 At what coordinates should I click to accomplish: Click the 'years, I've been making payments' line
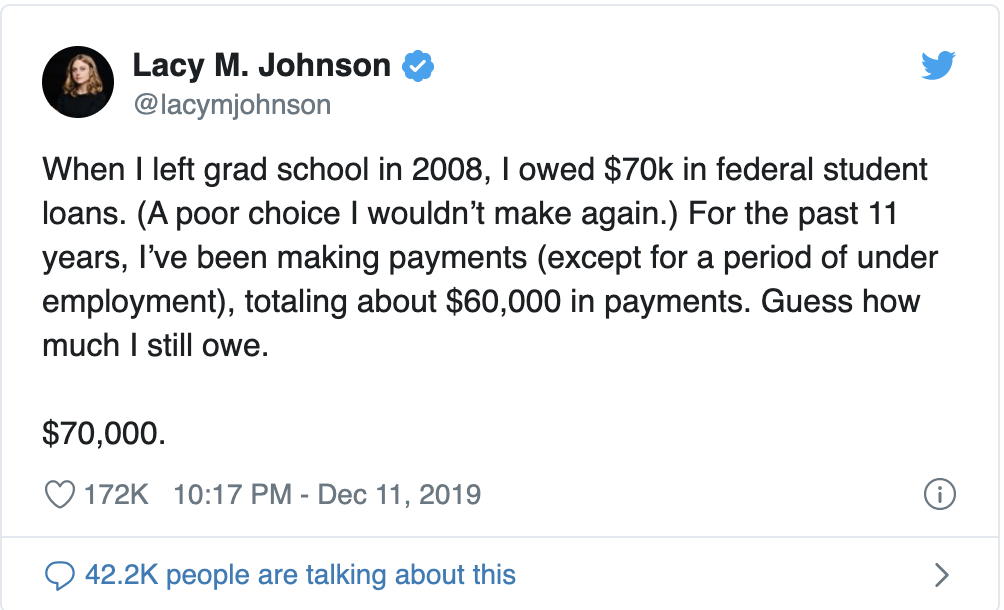[284, 258]
